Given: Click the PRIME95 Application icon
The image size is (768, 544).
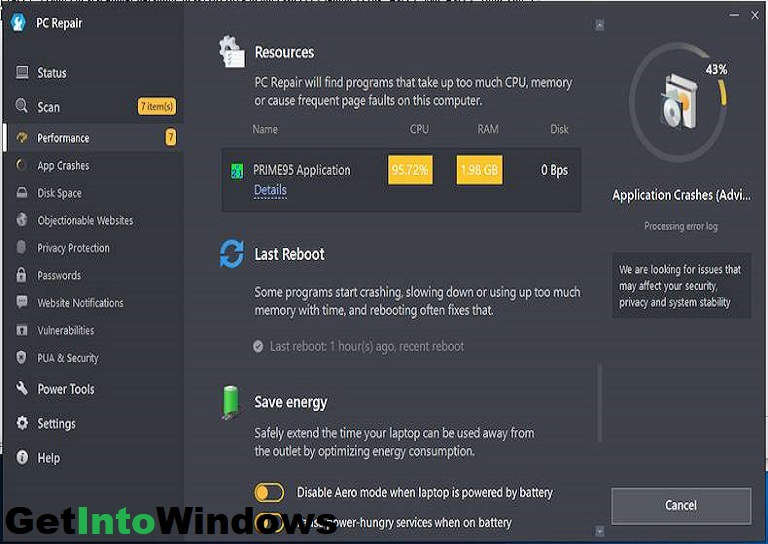Looking at the screenshot, I should [237, 171].
